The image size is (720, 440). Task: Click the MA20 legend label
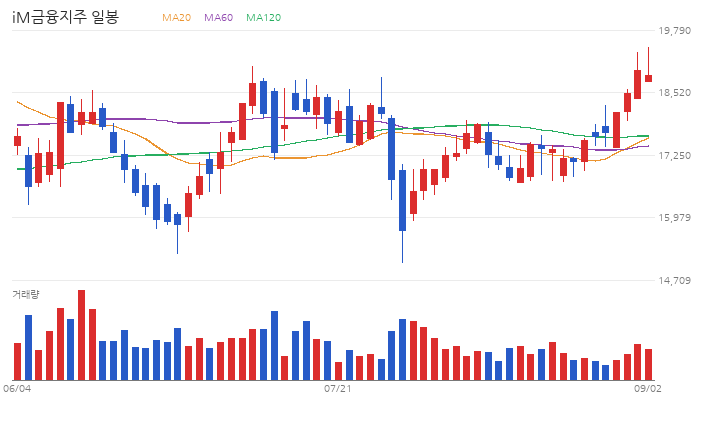coord(176,17)
